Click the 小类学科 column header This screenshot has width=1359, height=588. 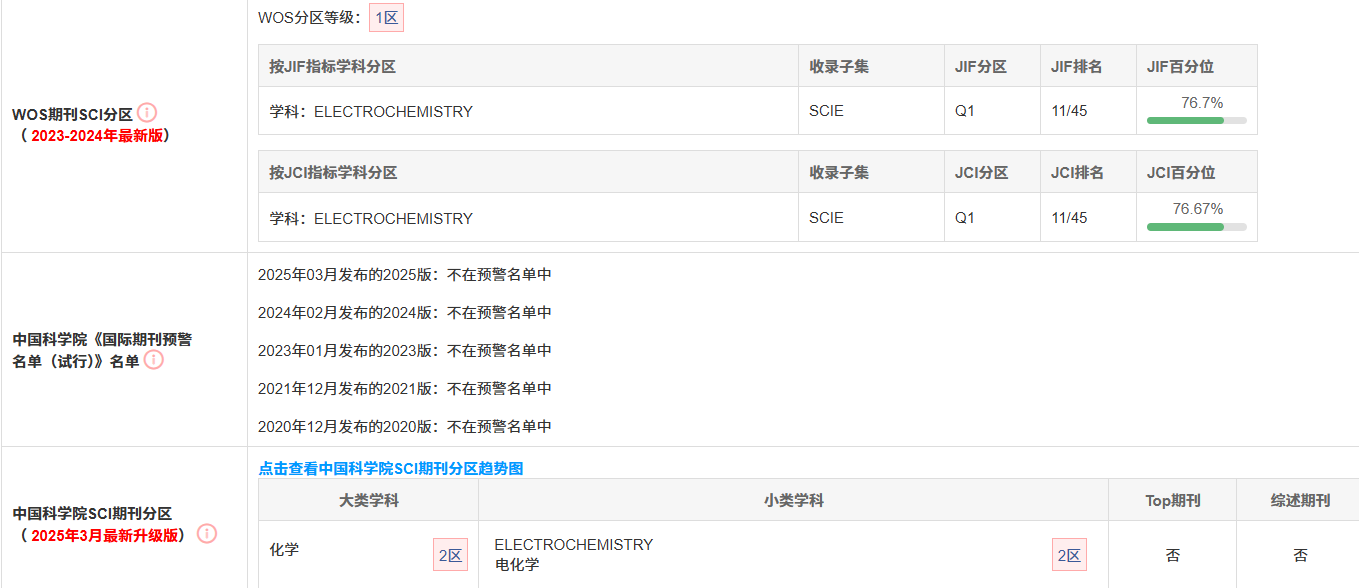tap(793, 500)
